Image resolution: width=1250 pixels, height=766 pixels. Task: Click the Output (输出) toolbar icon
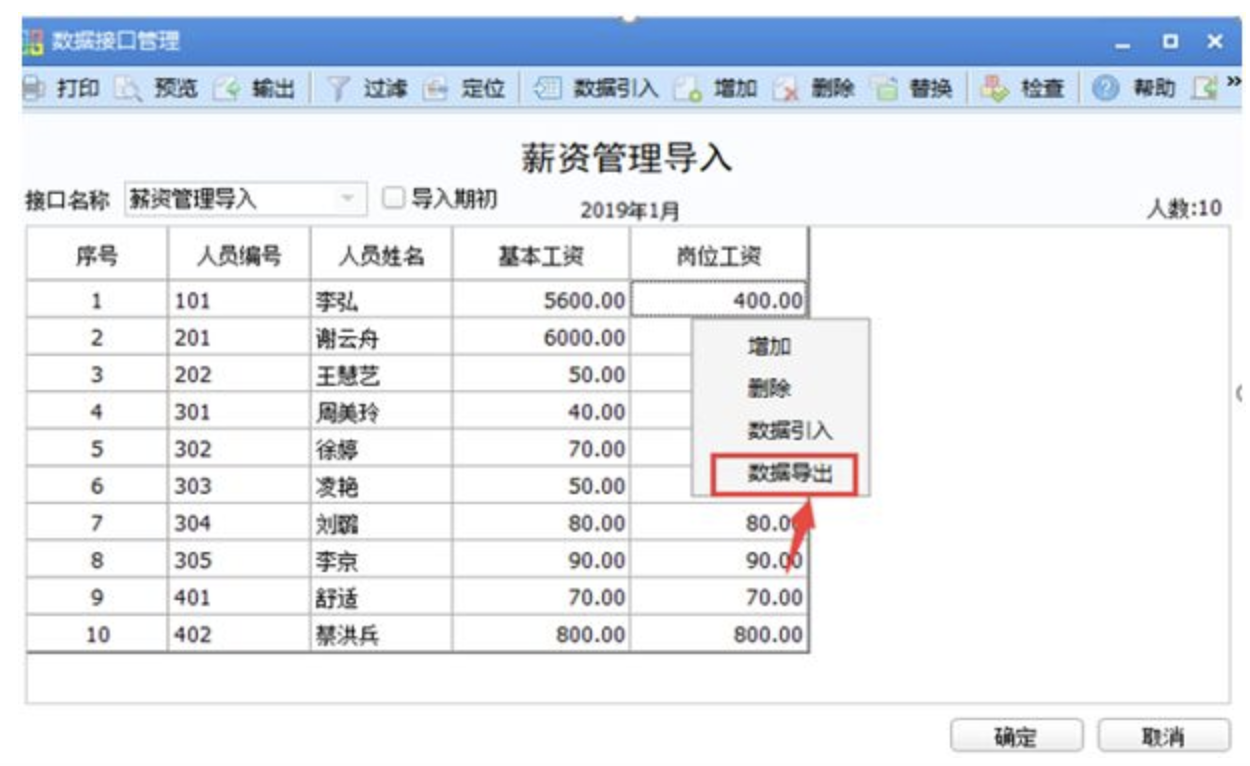227,89
